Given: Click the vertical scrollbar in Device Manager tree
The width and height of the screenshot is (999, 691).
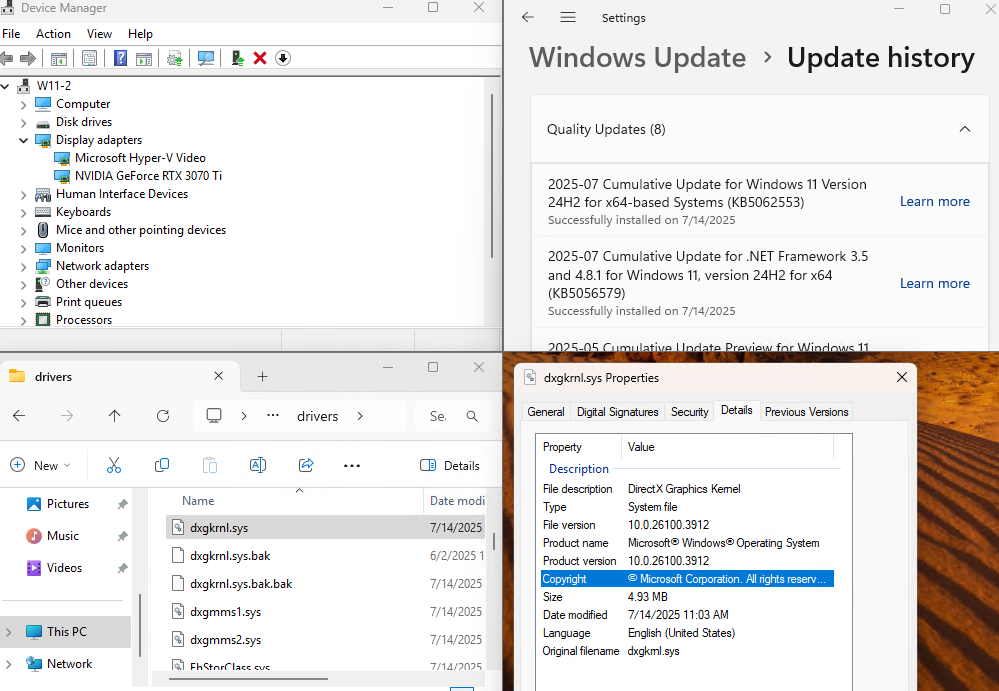Looking at the screenshot, I should [x=492, y=176].
